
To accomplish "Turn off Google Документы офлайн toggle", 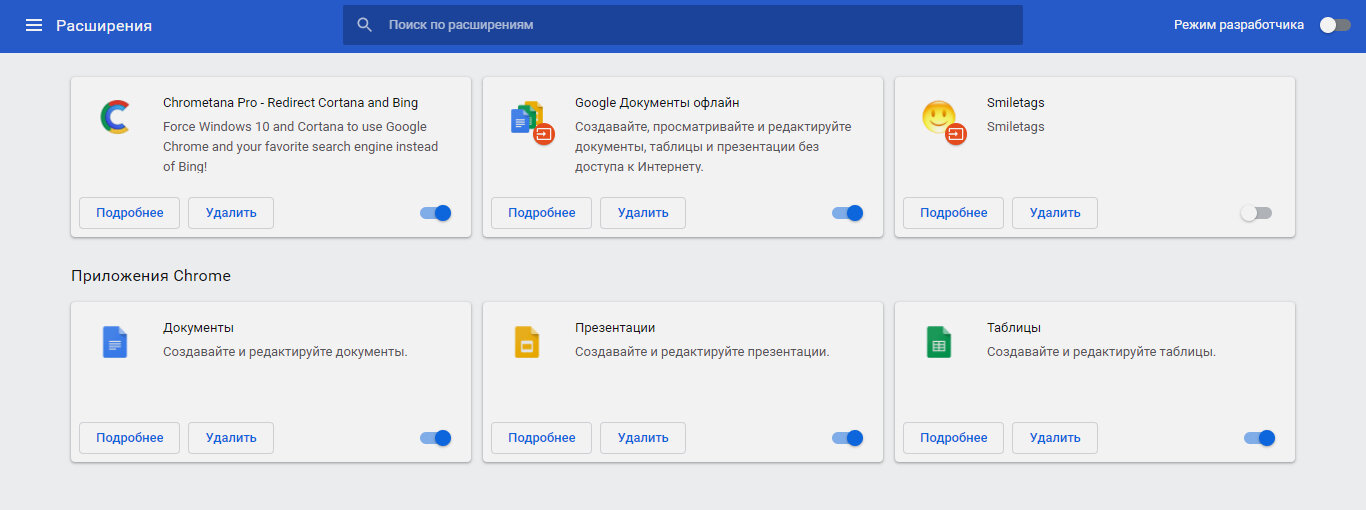I will point(848,213).
